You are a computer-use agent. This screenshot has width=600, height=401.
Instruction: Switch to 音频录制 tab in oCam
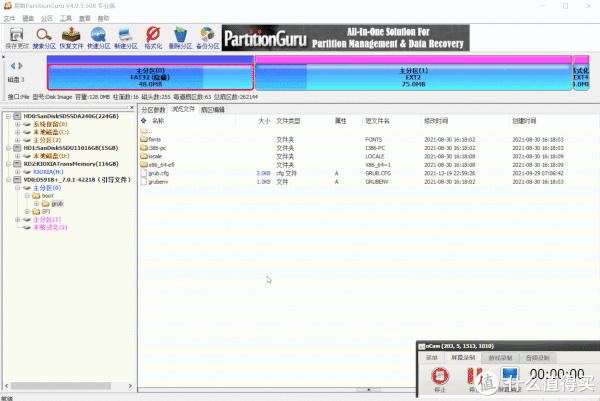[538, 358]
